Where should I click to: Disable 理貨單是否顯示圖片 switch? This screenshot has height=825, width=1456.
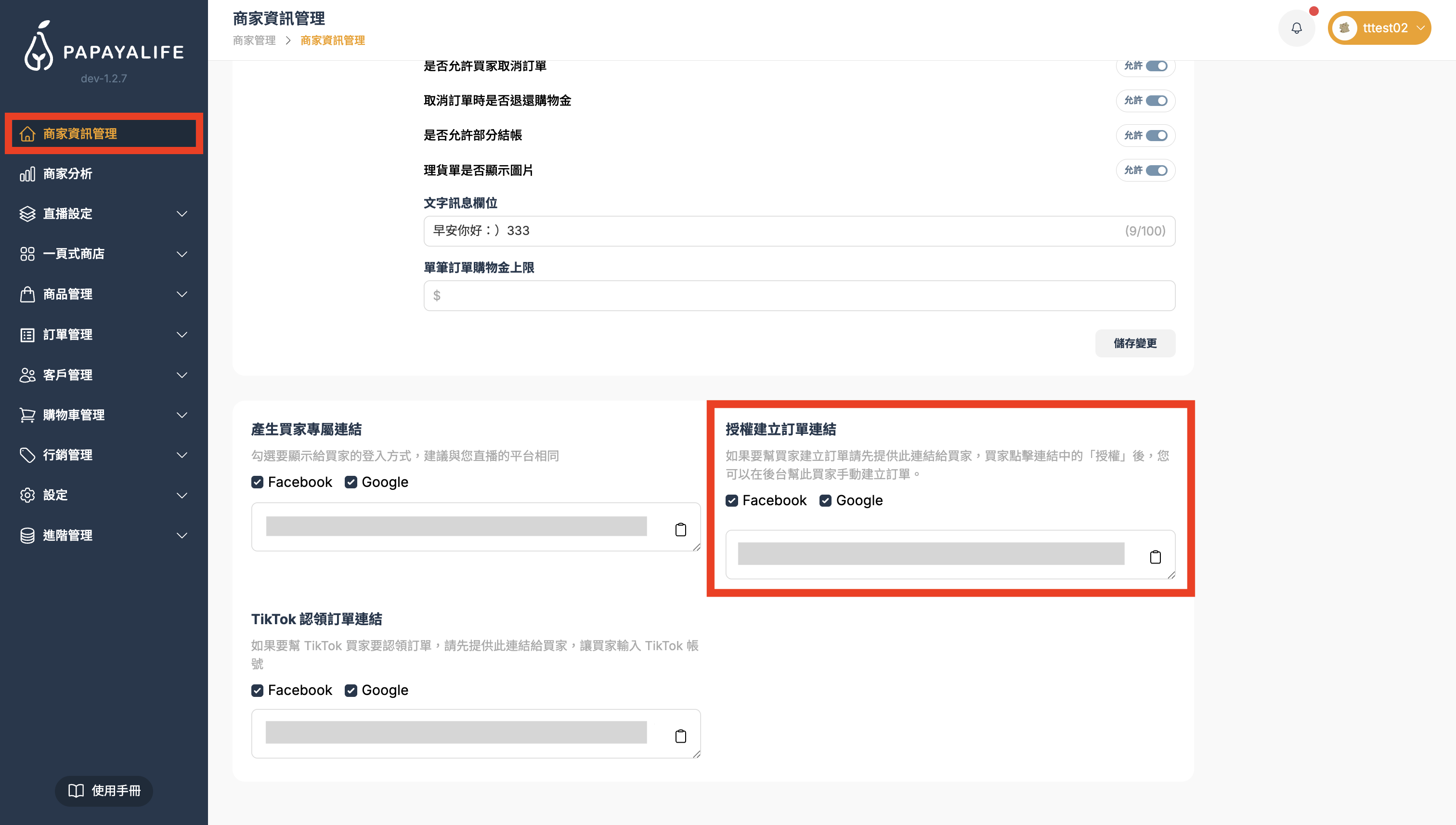[1157, 170]
